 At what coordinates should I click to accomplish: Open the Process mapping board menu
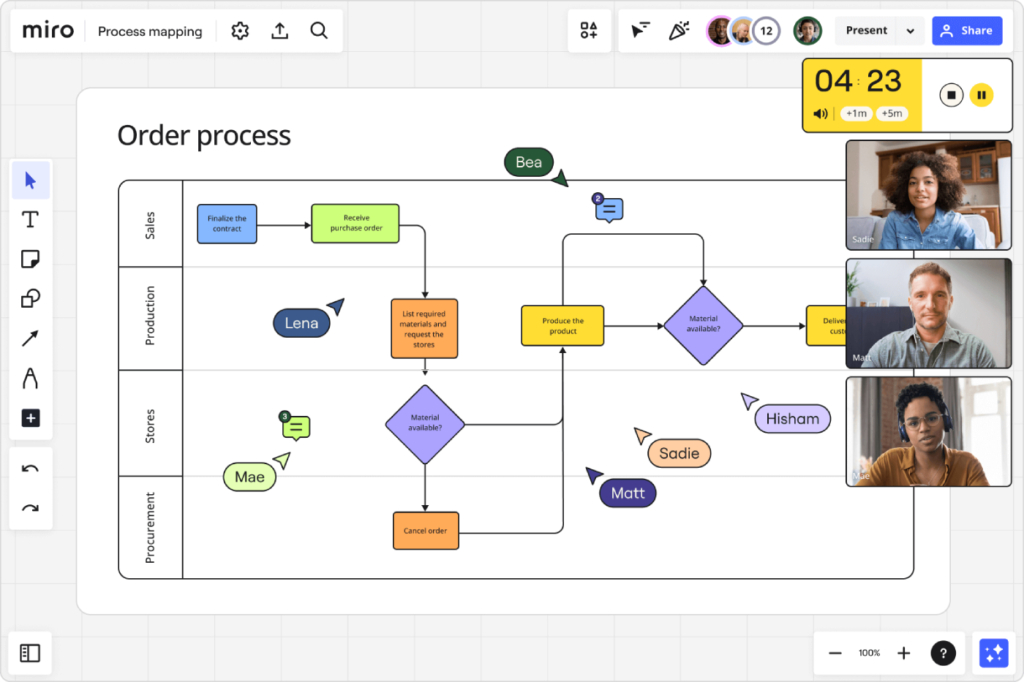[150, 31]
